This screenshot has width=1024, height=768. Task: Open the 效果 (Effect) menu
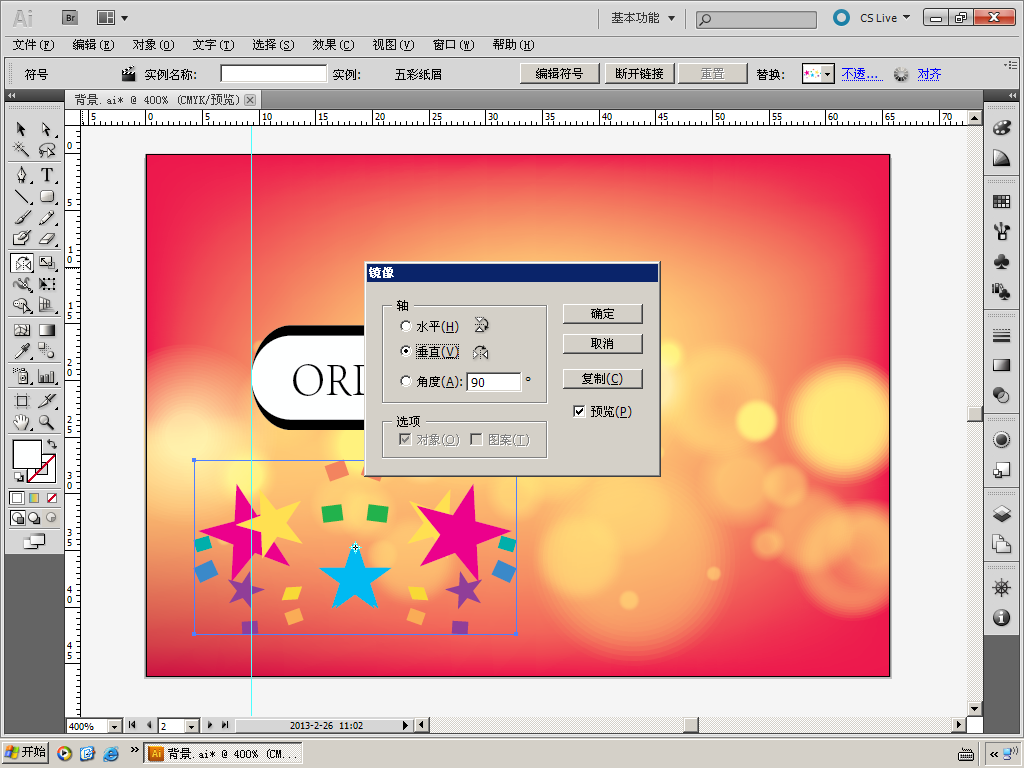[333, 44]
